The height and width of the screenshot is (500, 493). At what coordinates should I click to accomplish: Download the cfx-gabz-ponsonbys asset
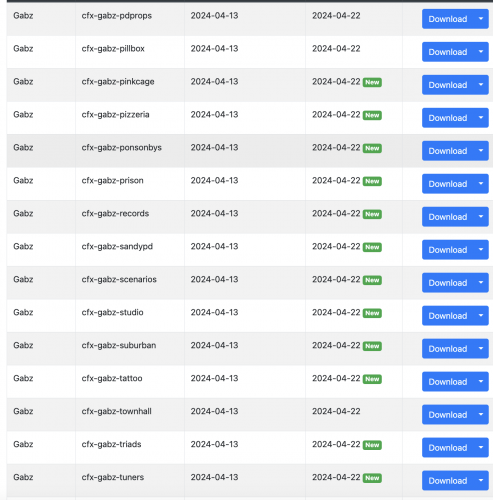tap(447, 151)
